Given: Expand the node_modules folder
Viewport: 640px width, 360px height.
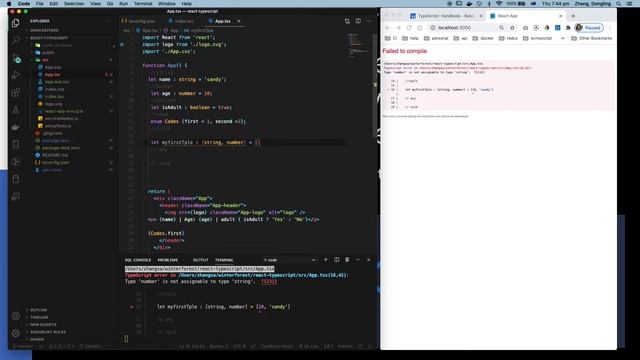Looking at the screenshot, I should tap(57, 45).
